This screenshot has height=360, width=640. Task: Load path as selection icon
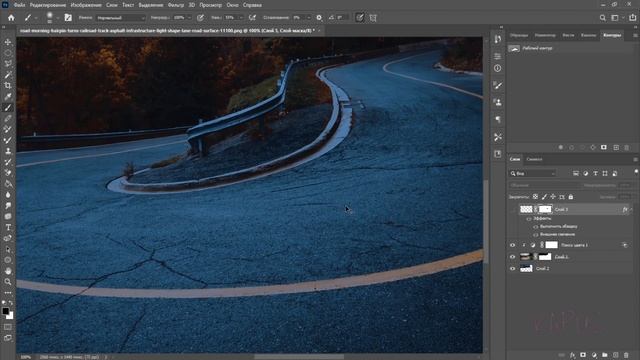point(582,147)
